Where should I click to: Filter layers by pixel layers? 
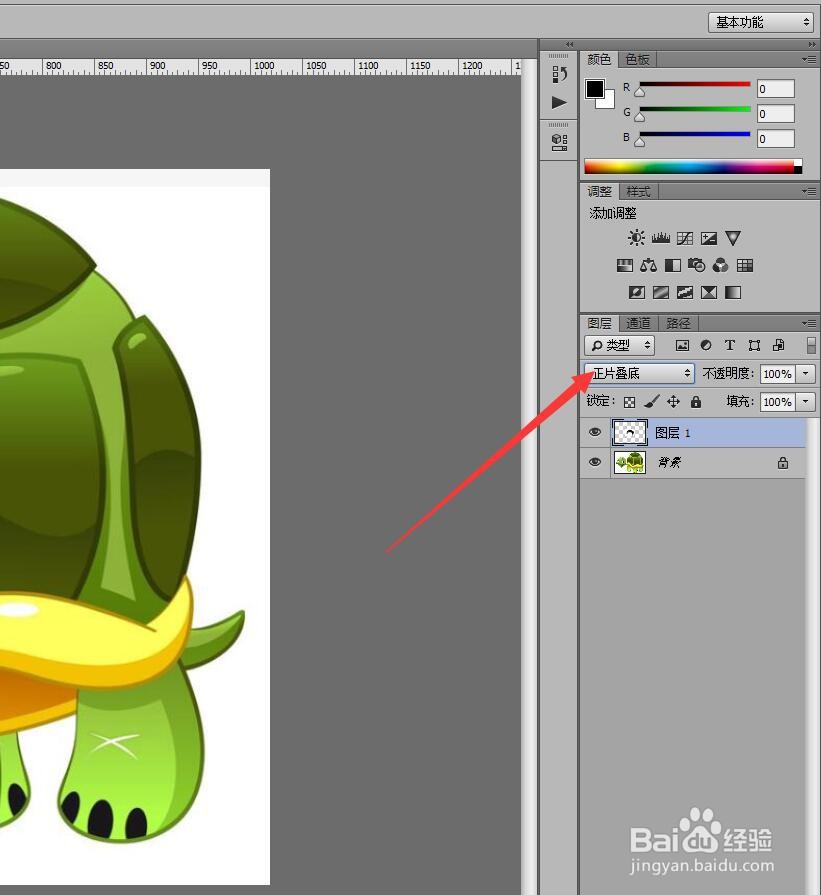(682, 345)
